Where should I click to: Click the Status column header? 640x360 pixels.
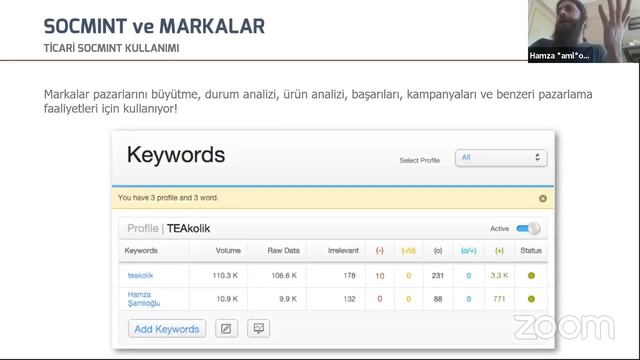coord(531,251)
